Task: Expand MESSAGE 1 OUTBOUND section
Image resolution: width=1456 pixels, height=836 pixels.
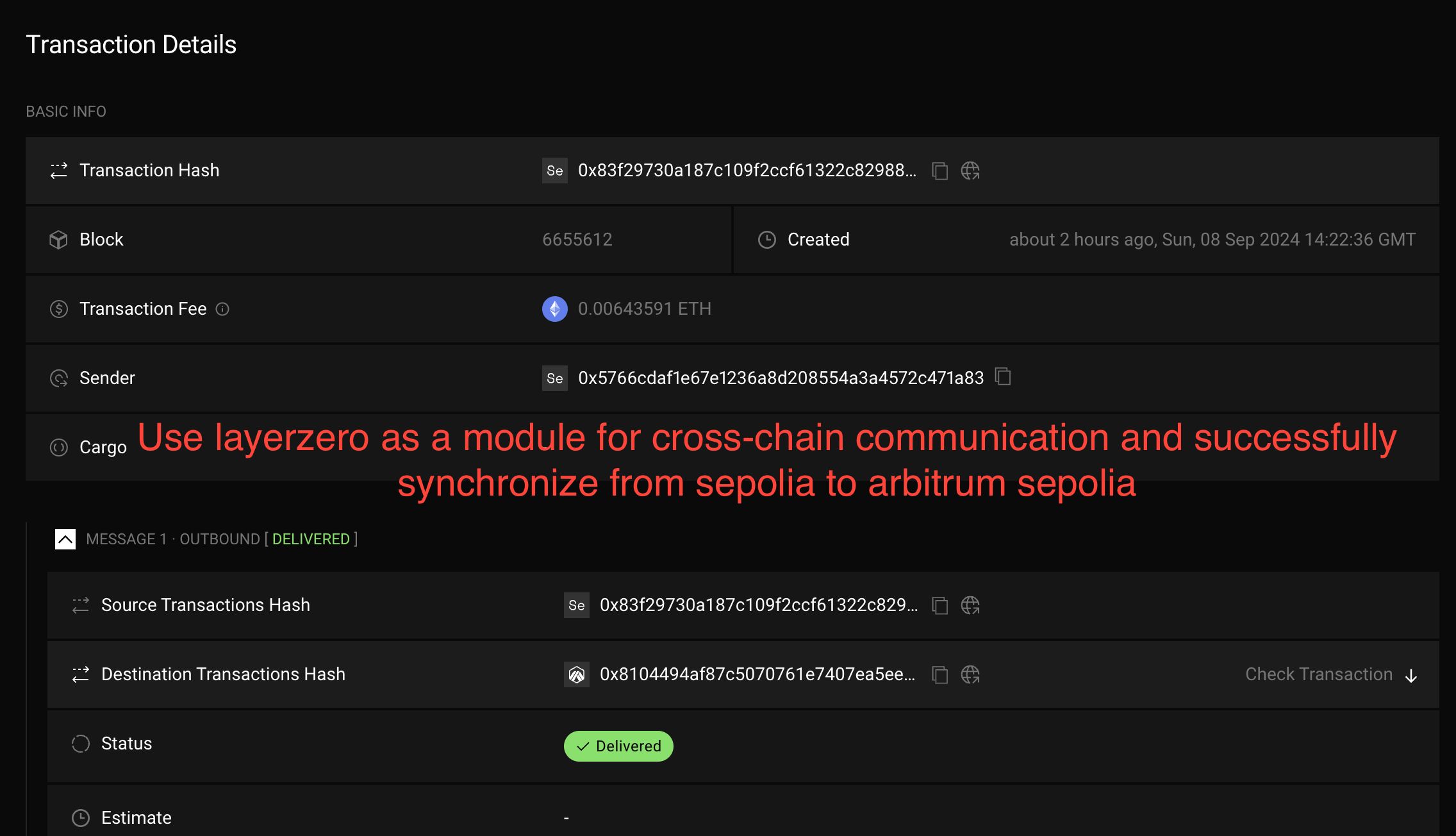Action: (x=63, y=538)
